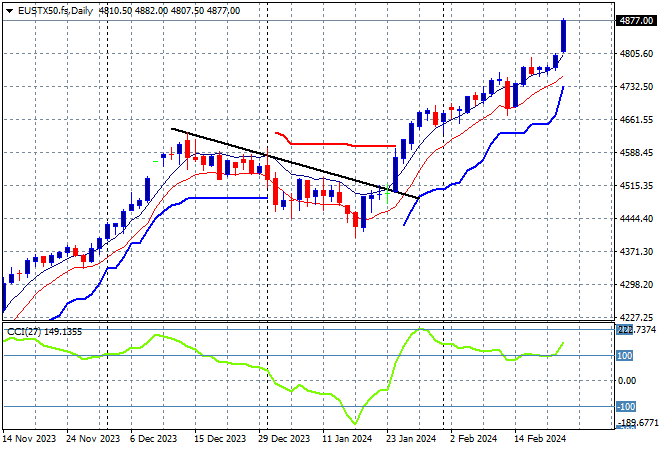Click the CCI 0.00 level label
660x450 pixels.
(x=628, y=380)
